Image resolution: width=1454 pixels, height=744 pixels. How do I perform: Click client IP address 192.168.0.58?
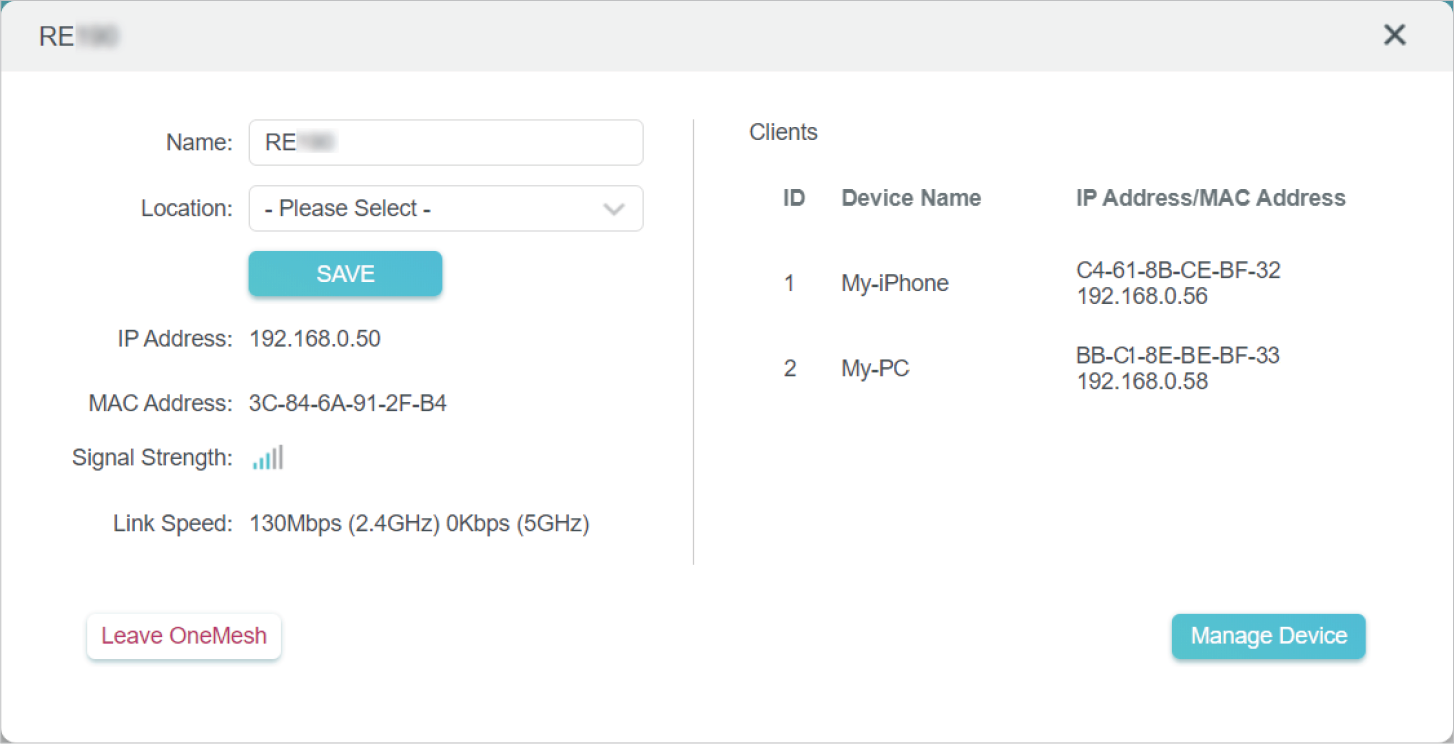point(1141,382)
